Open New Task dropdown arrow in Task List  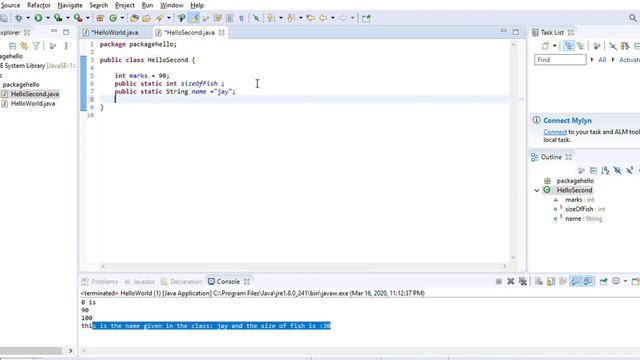[x=554, y=46]
